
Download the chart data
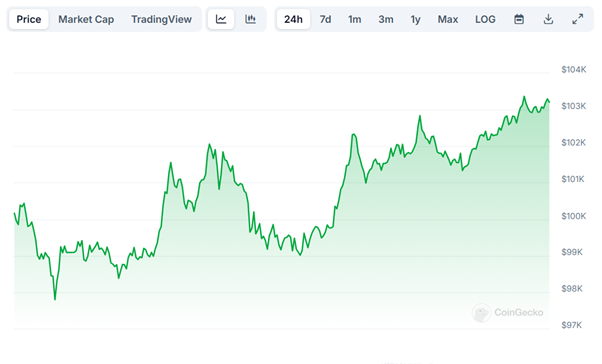click(x=548, y=19)
